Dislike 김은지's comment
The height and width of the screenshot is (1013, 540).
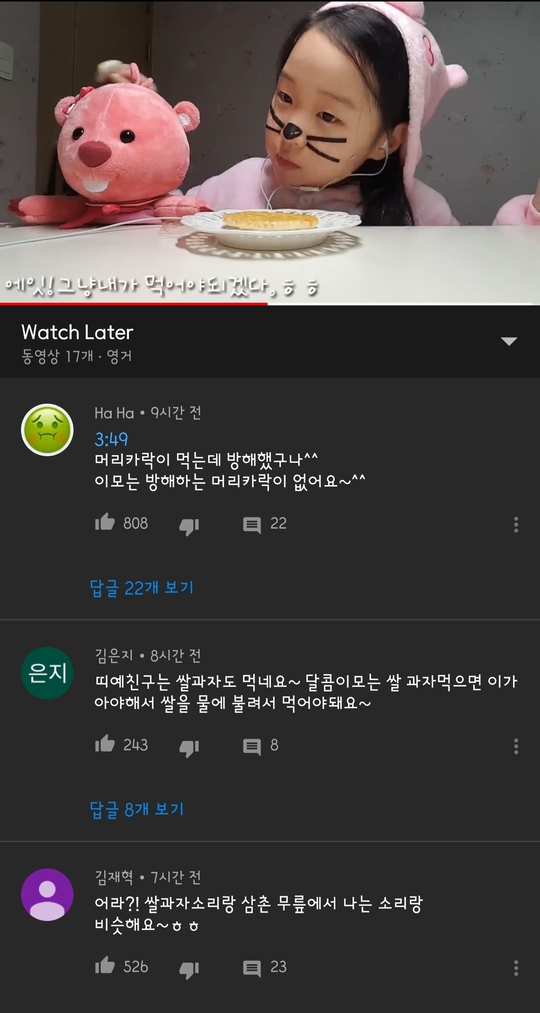tap(189, 747)
